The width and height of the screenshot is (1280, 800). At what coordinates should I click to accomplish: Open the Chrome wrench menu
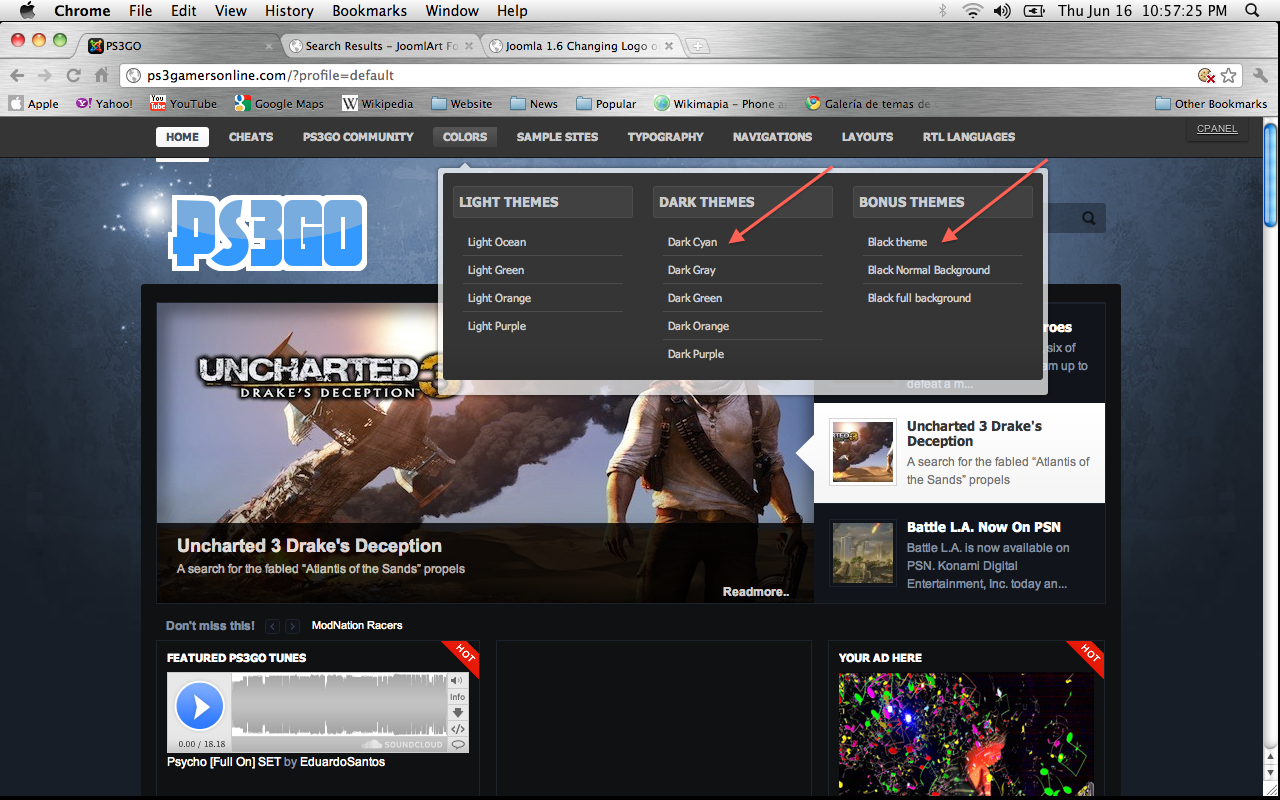point(1260,75)
